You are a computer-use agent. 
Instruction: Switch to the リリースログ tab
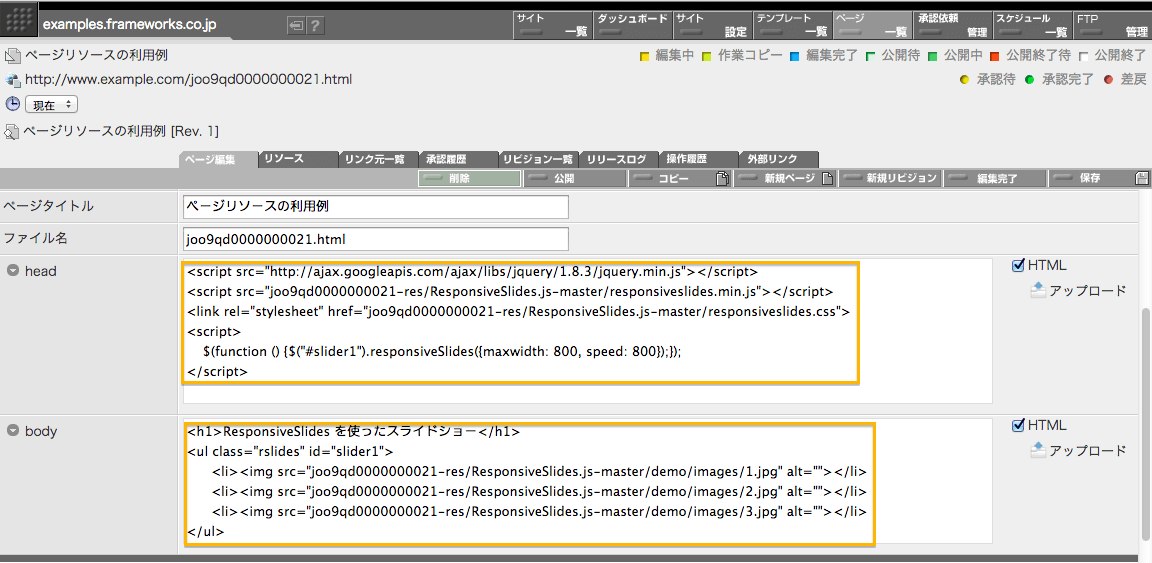click(617, 159)
